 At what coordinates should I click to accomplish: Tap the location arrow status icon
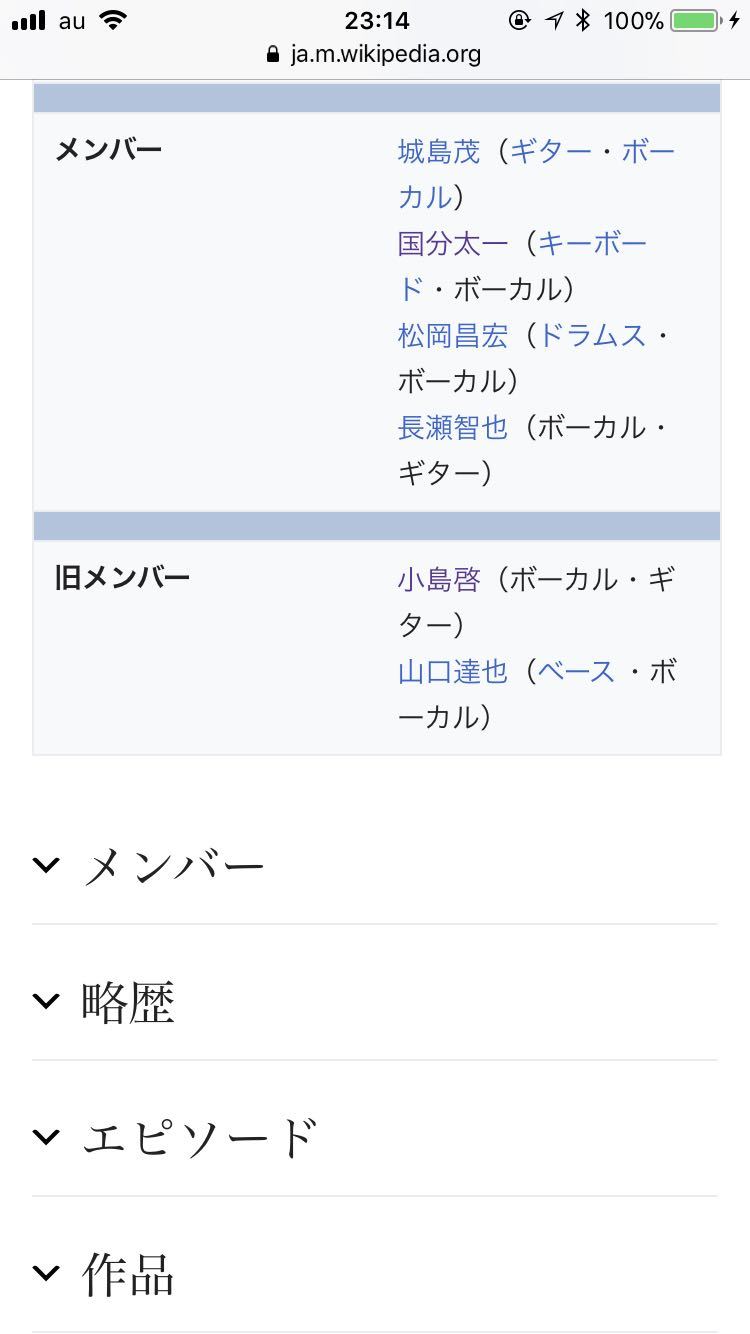tap(554, 21)
